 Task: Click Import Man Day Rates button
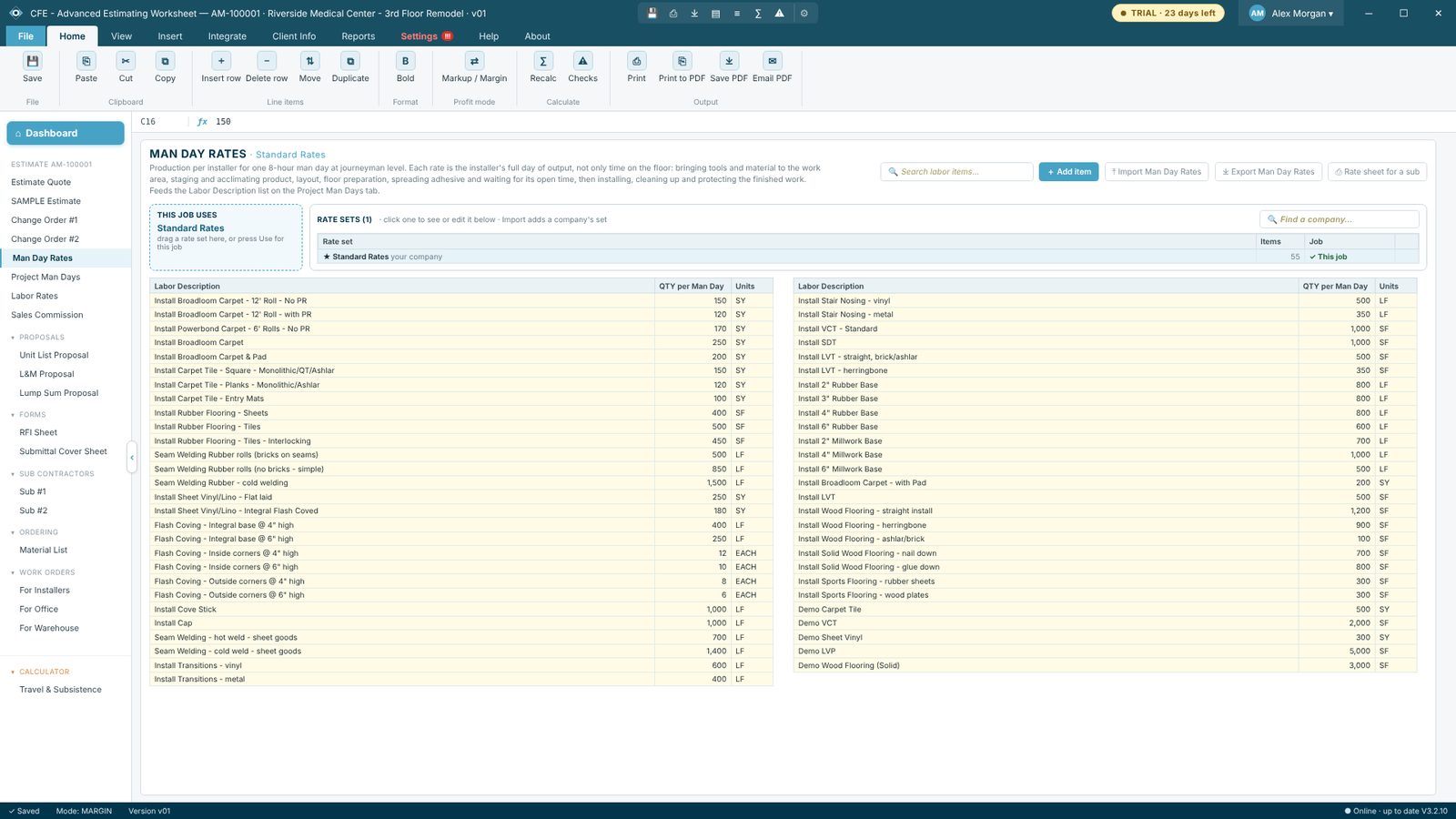click(x=1157, y=172)
